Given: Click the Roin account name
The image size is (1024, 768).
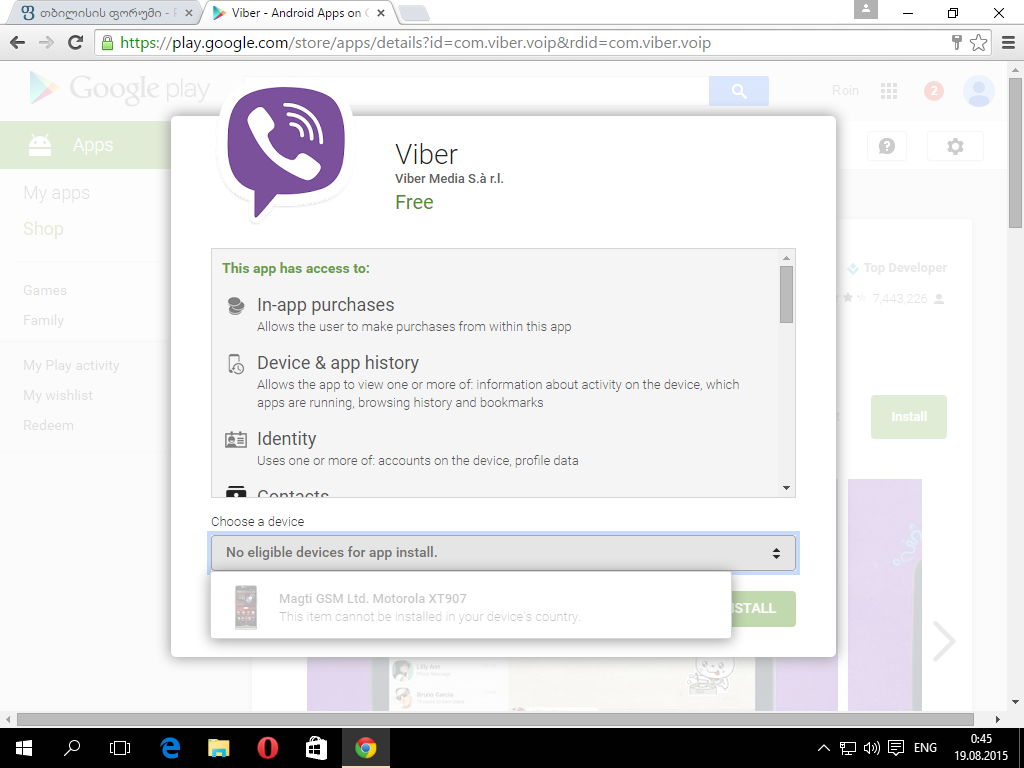Looking at the screenshot, I should [845, 91].
